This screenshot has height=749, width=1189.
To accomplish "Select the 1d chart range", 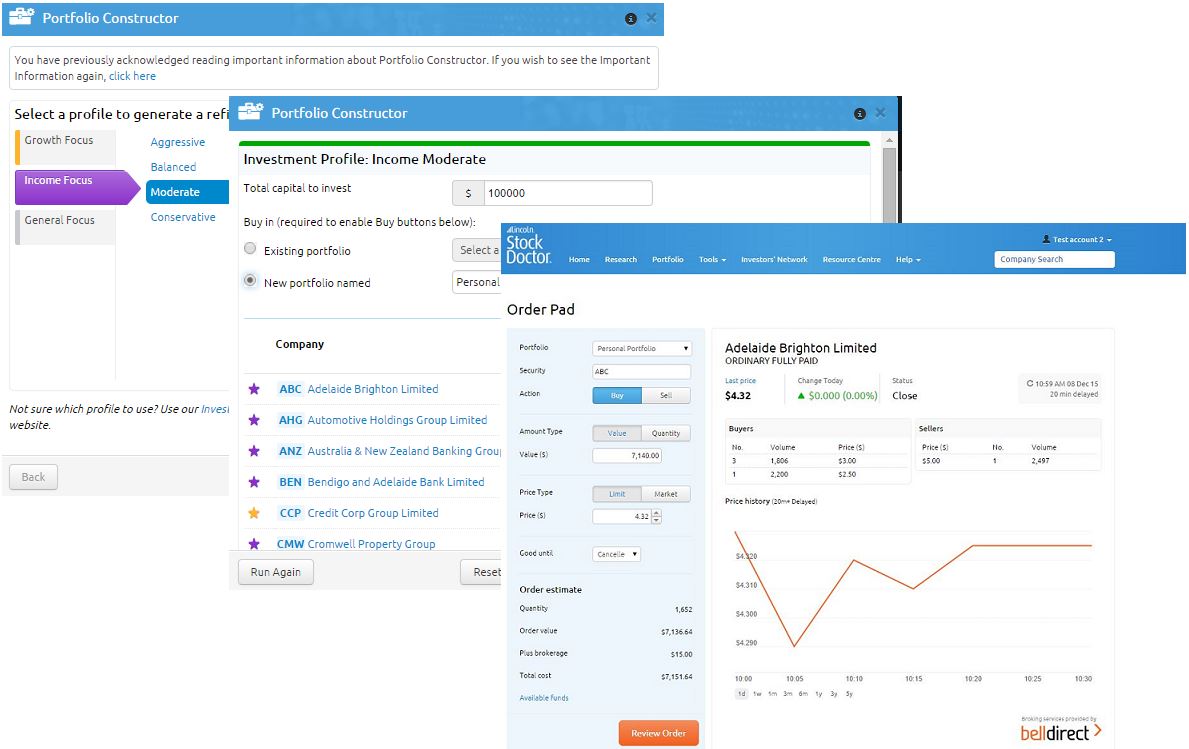I will coord(742,694).
